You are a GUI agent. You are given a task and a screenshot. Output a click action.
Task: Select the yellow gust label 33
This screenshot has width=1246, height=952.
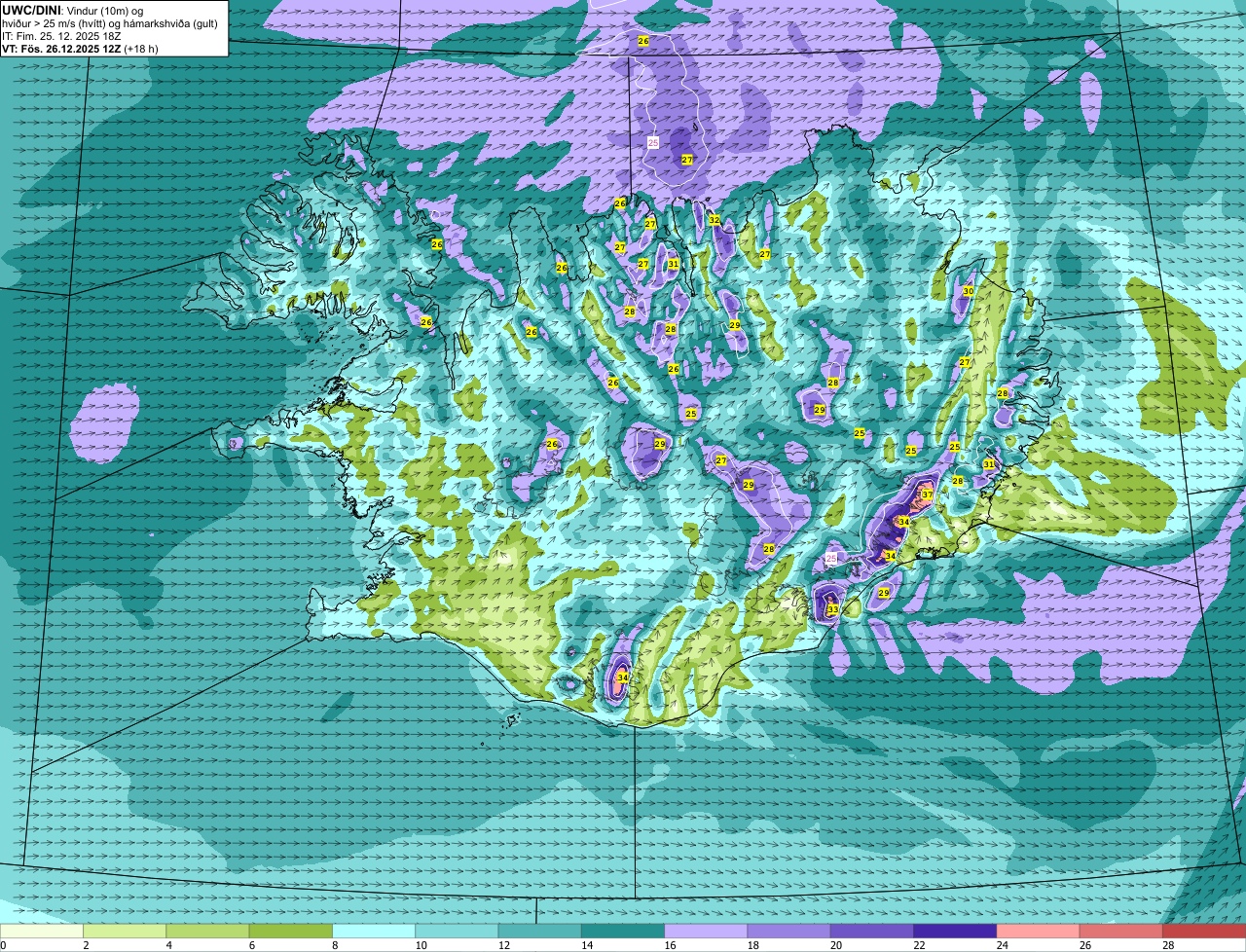pos(832,609)
